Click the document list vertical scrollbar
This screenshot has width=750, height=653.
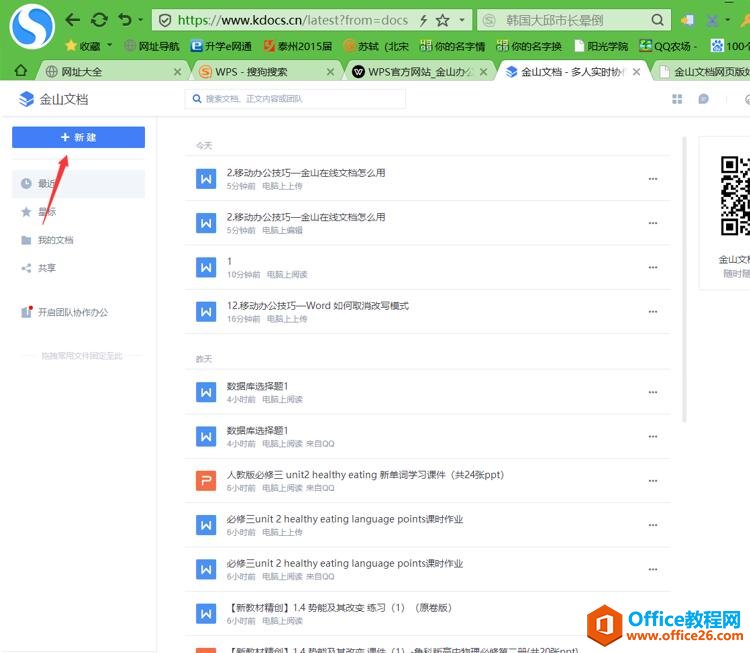pyautogui.click(x=684, y=279)
